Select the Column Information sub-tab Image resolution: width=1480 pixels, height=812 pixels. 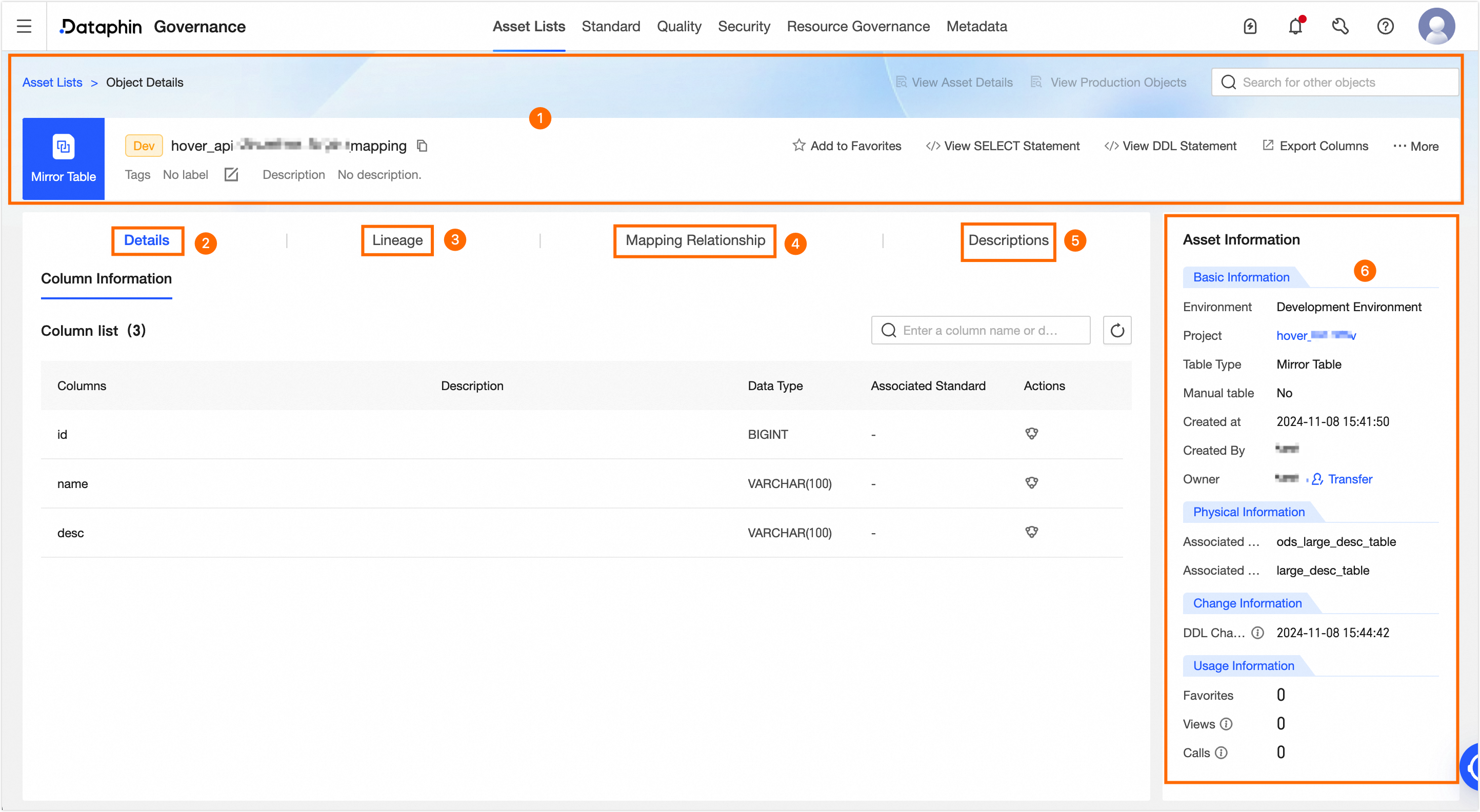click(106, 278)
